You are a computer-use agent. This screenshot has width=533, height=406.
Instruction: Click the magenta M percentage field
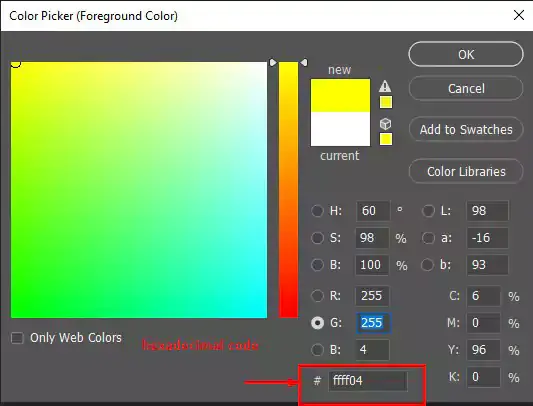click(x=483, y=323)
